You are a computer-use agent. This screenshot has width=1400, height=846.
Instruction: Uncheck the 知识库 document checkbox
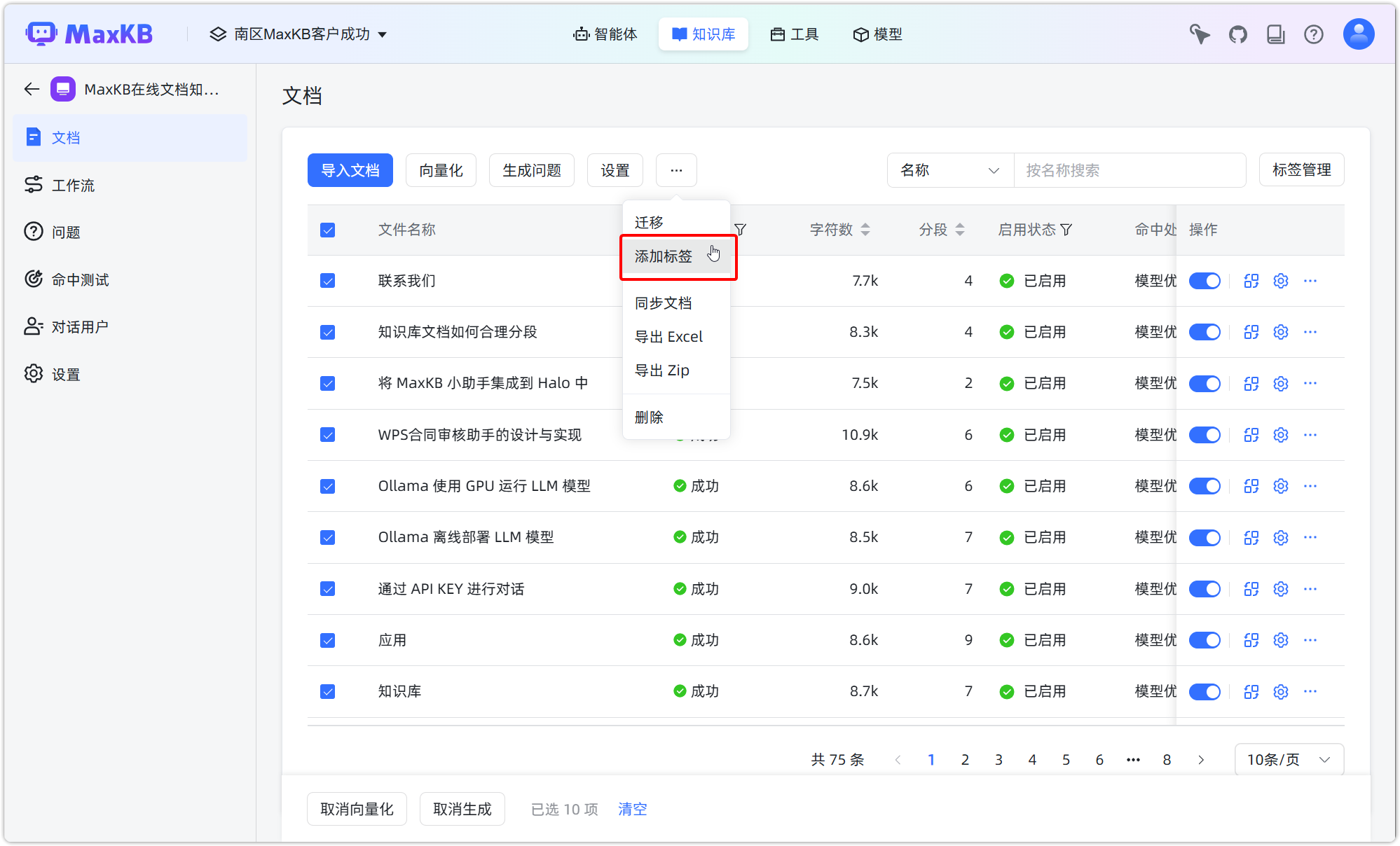click(327, 691)
